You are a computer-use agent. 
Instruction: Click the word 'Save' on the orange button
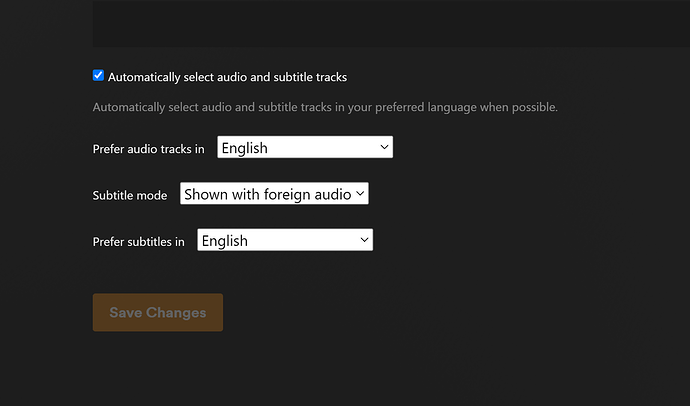coord(126,312)
